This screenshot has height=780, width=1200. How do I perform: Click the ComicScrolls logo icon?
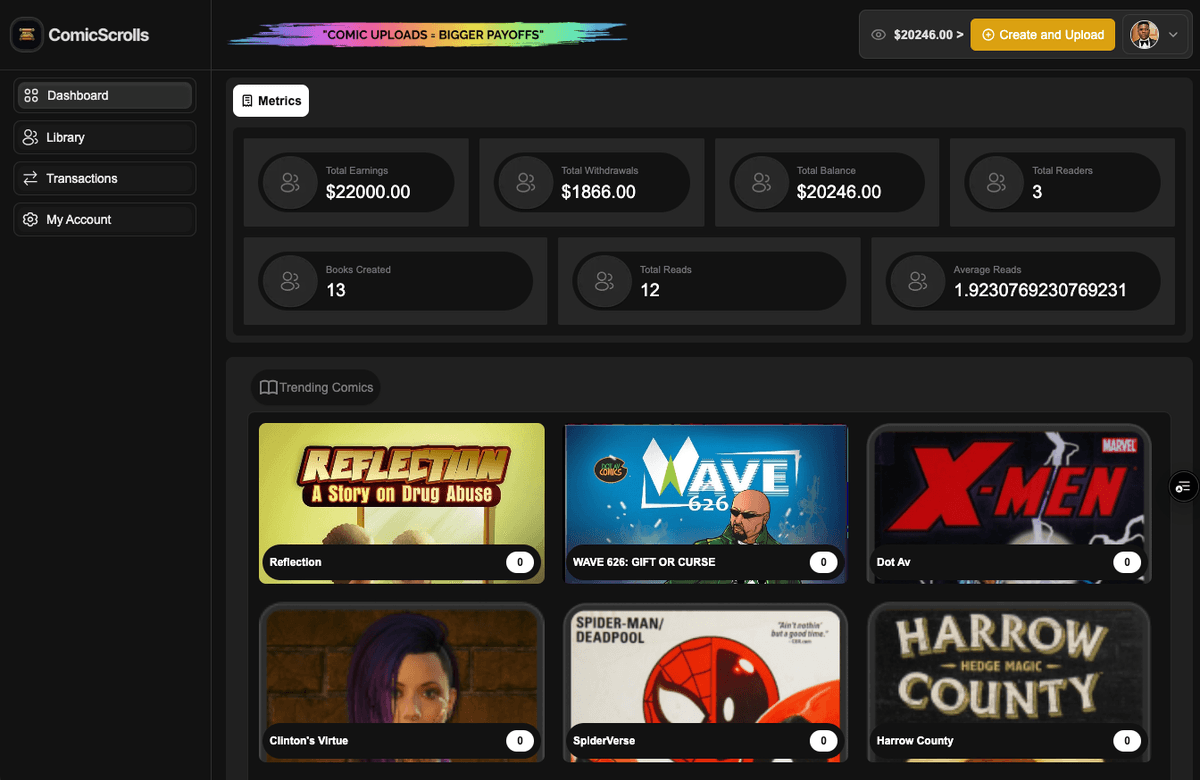(26, 34)
